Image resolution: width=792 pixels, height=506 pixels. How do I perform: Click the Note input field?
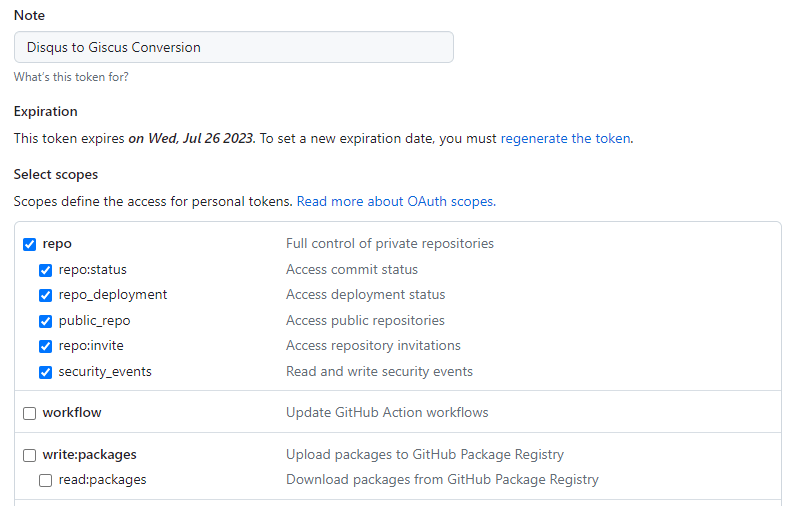[x=234, y=47]
